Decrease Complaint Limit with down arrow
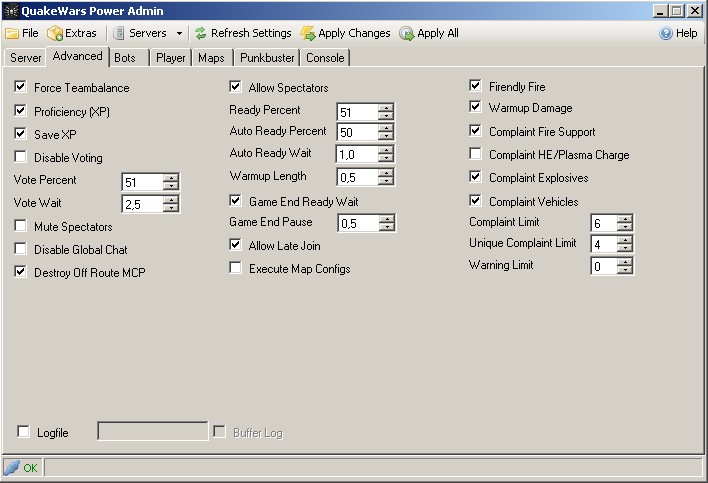This screenshot has width=708, height=483. coord(625,227)
